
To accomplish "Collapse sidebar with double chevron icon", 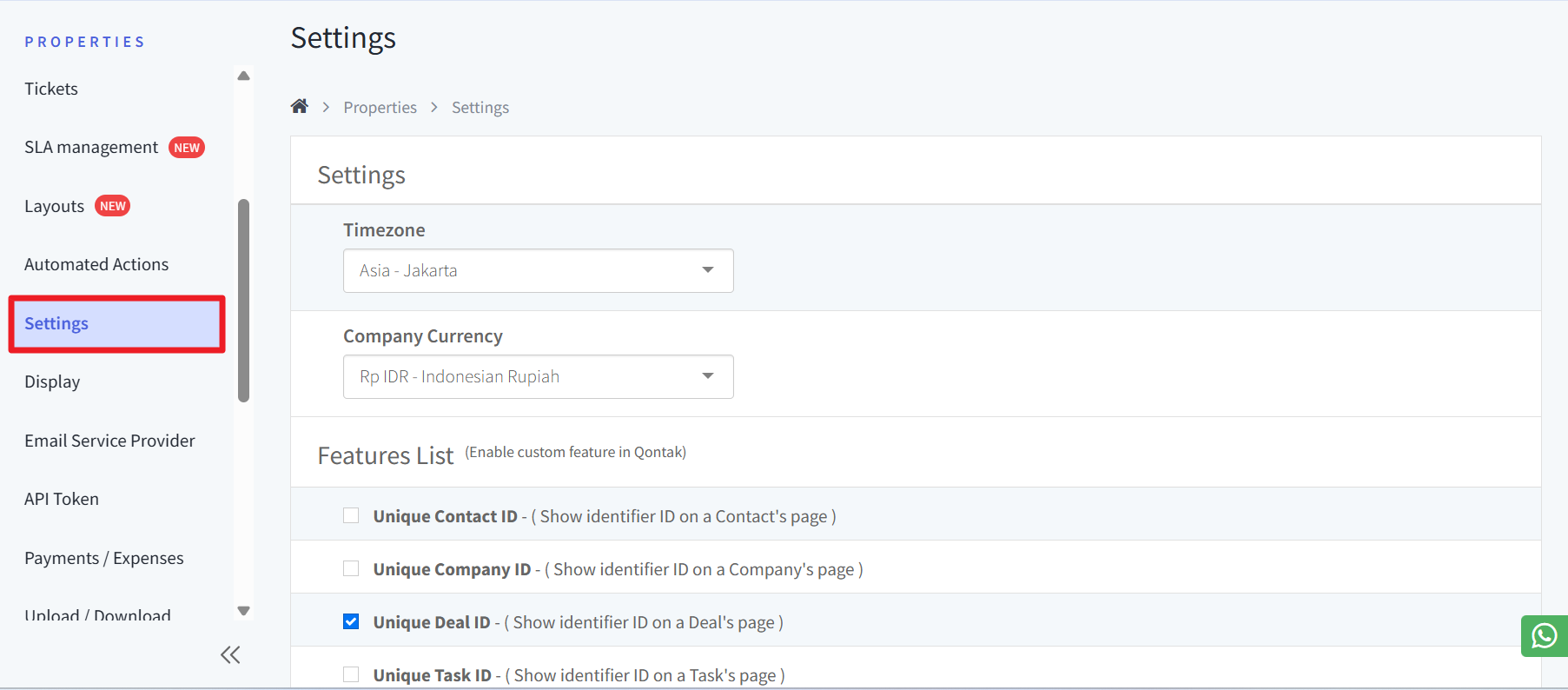I will pos(230,655).
